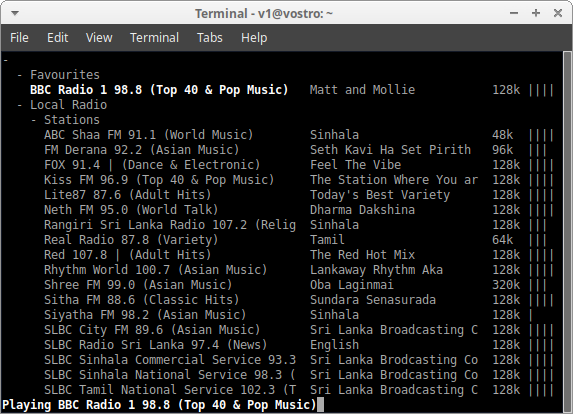Open the Terminal menu
The width and height of the screenshot is (573, 414).
155,38
